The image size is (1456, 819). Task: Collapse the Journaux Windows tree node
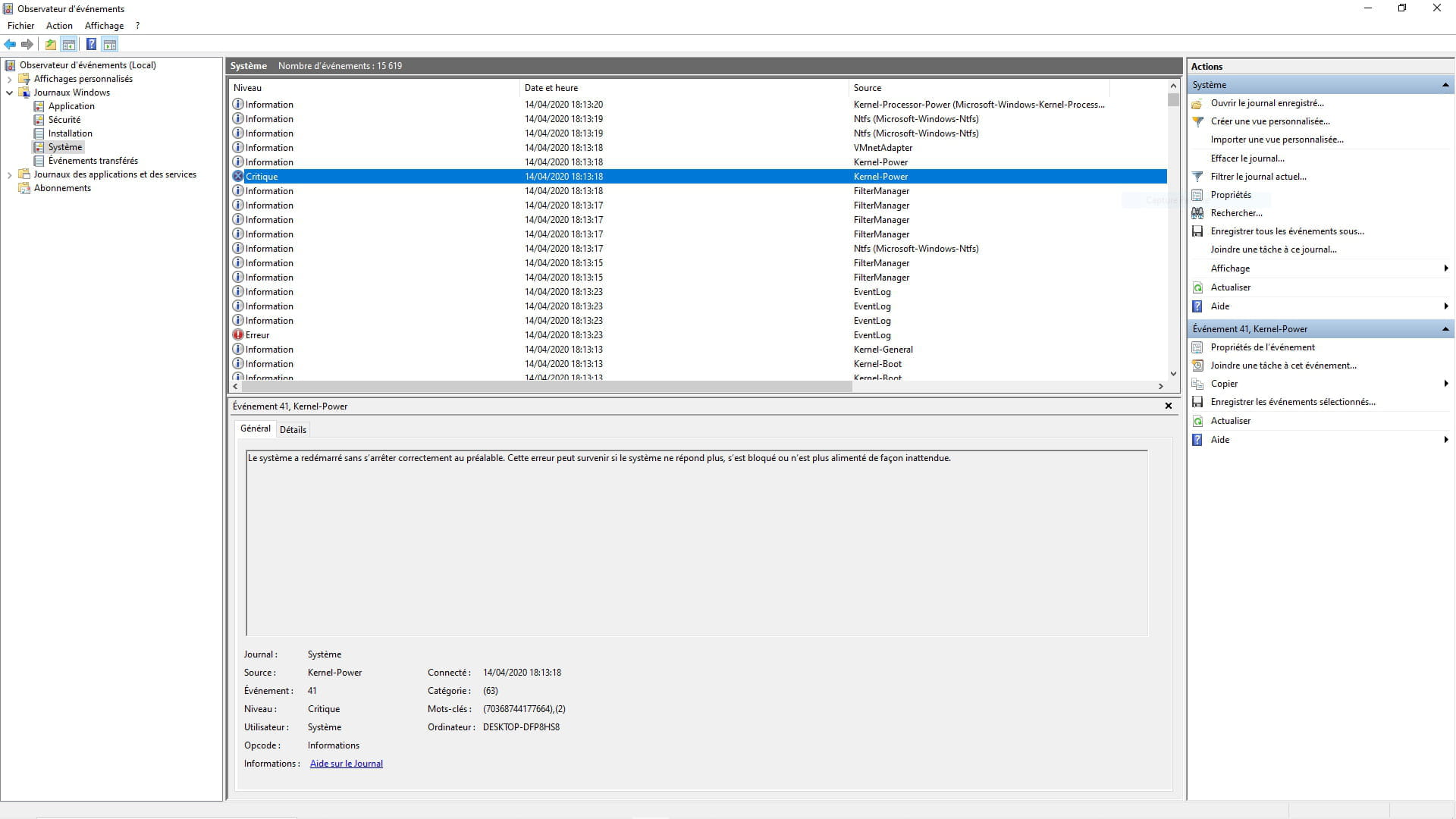click(9, 93)
